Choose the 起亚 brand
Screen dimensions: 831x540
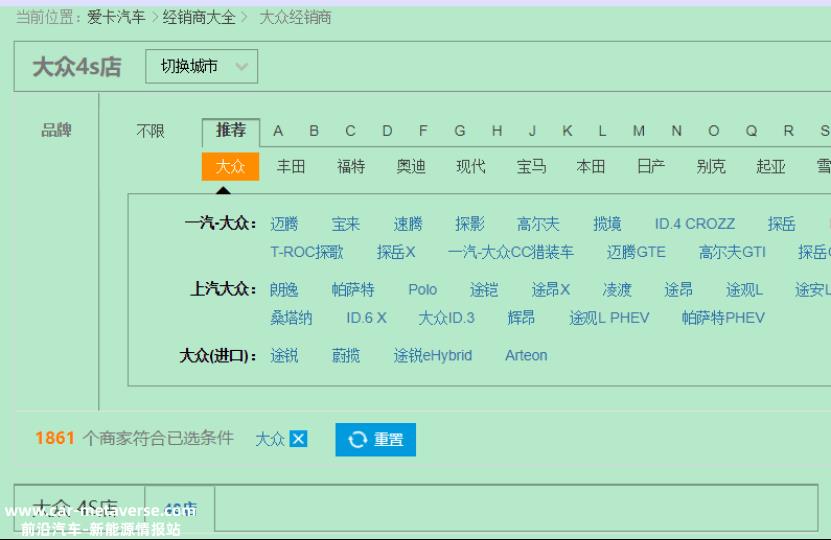point(771,166)
